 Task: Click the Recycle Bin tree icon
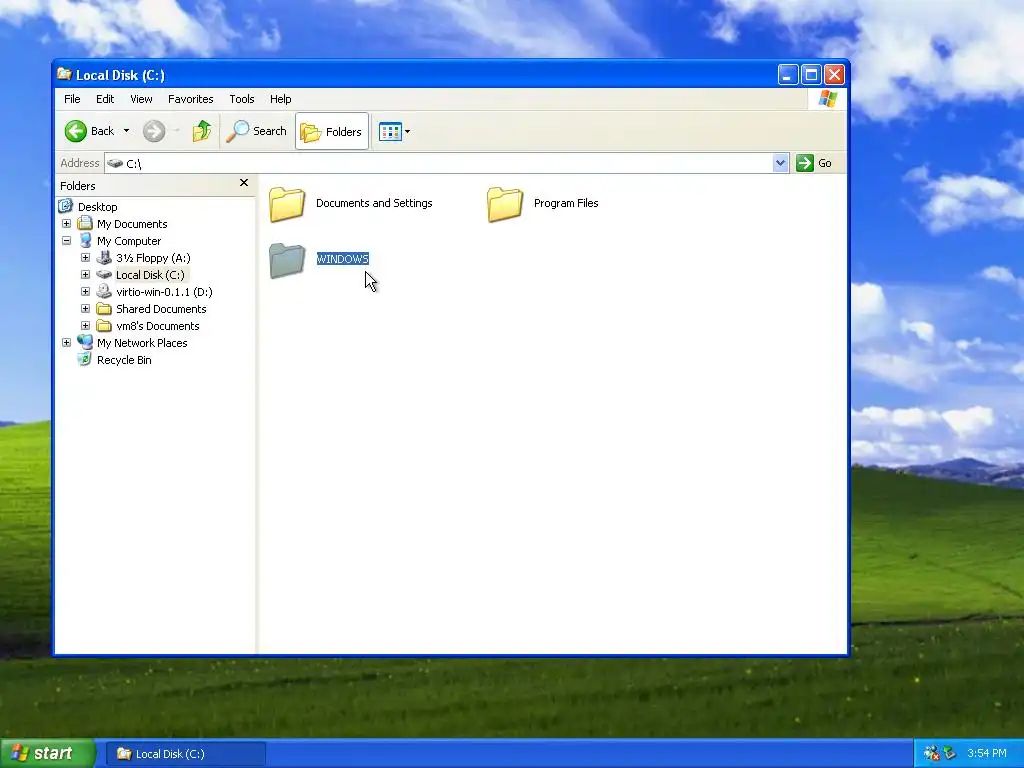(85, 359)
